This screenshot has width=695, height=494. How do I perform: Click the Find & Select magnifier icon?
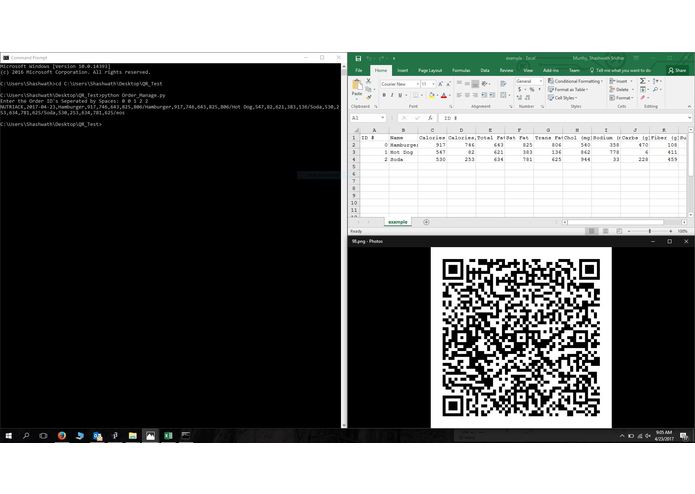pos(656,89)
